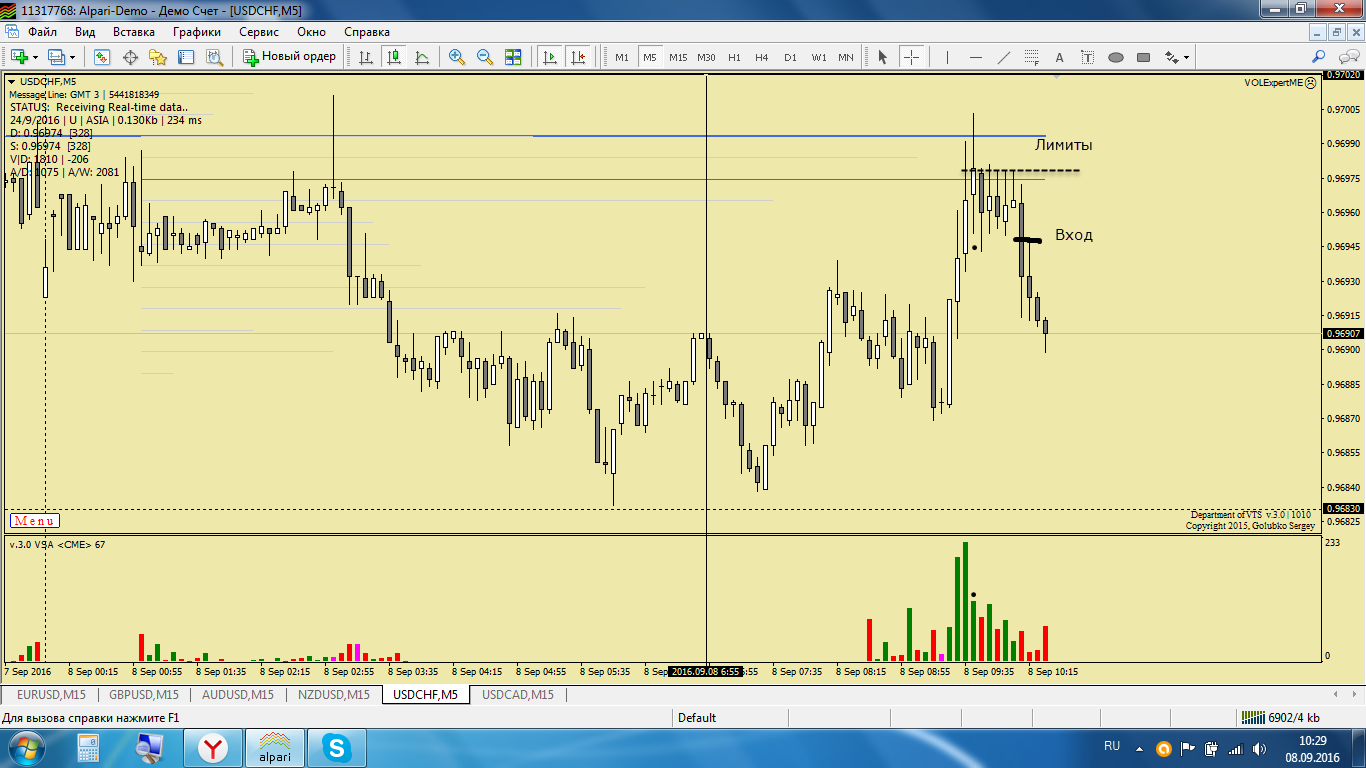The width and height of the screenshot is (1366, 768).
Task: Click the search magnifier icon at right
Action: pos(1320,57)
